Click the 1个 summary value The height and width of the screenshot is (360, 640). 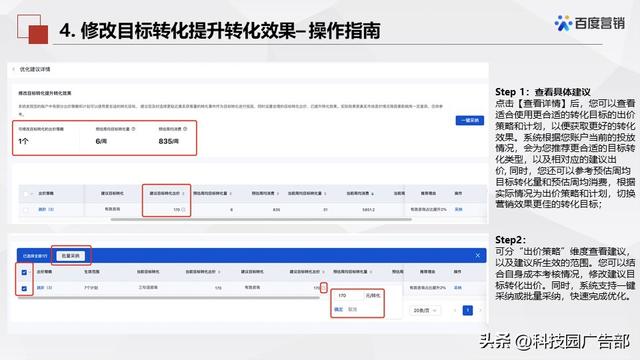pos(23,141)
